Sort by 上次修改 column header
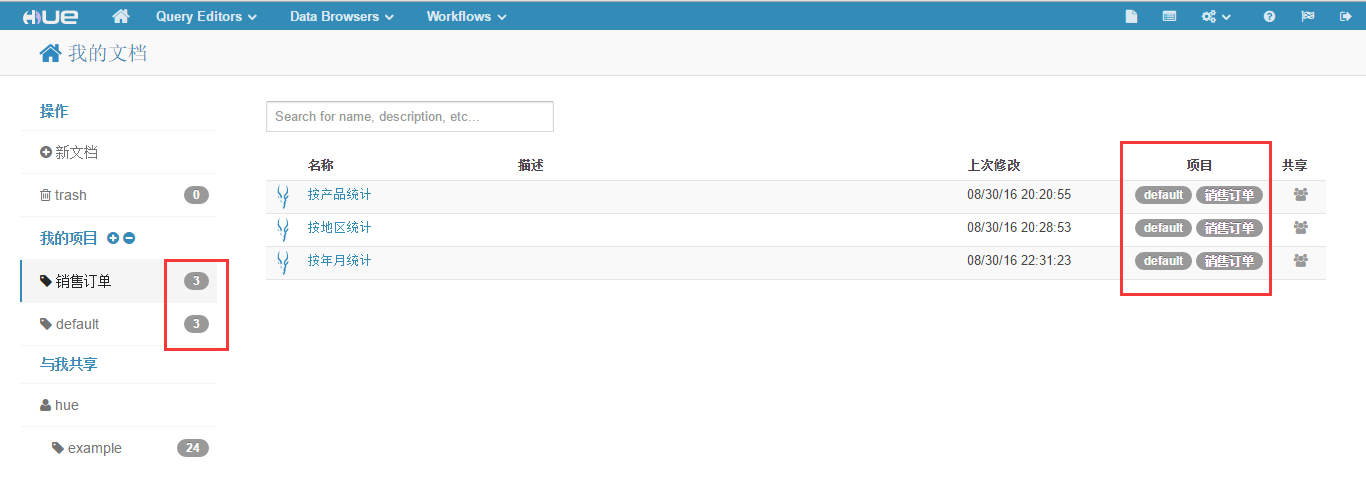Image resolution: width=1366 pixels, height=485 pixels. [994, 165]
